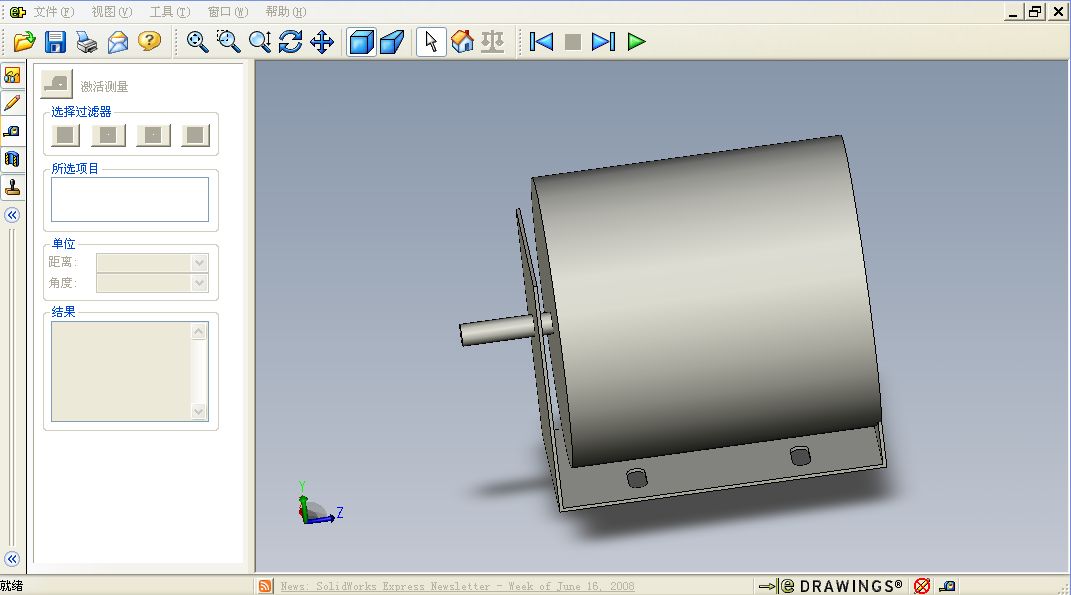Select Zoom In/Out magnifier tool
The height and width of the screenshot is (595, 1071).
pos(260,42)
